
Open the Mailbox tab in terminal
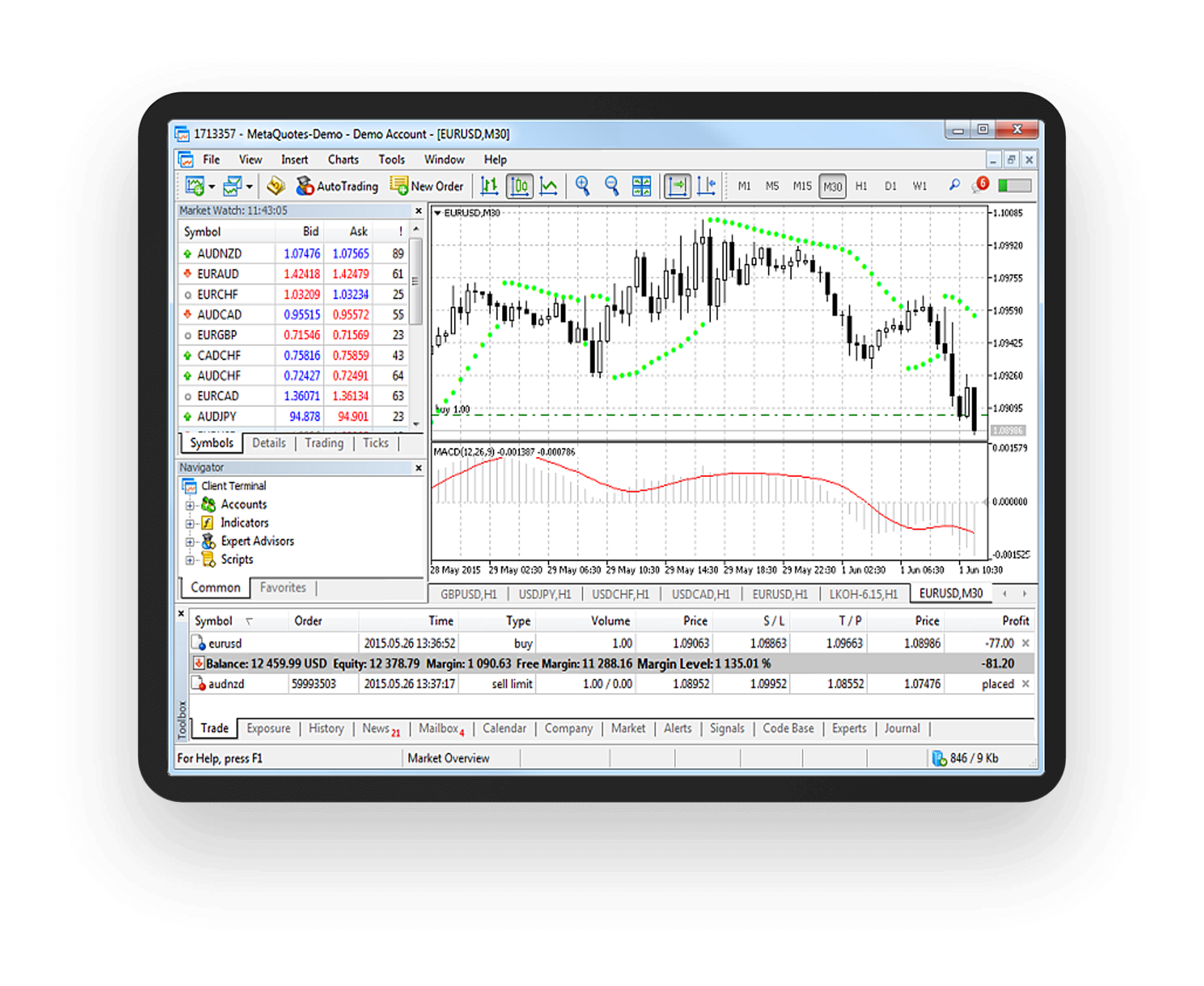coord(442,728)
